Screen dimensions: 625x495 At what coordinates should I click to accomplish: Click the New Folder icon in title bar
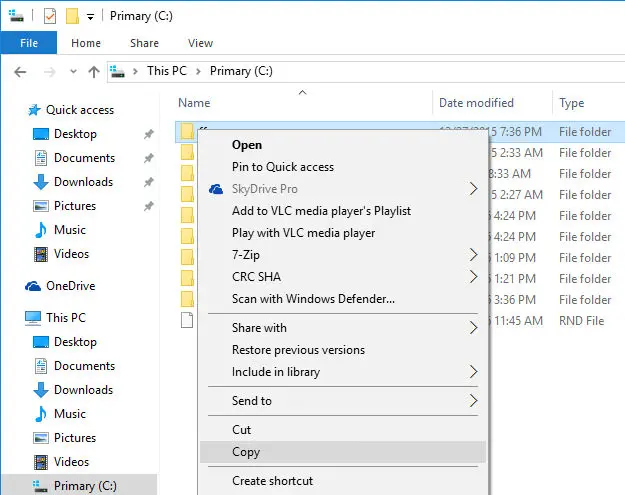(x=72, y=16)
